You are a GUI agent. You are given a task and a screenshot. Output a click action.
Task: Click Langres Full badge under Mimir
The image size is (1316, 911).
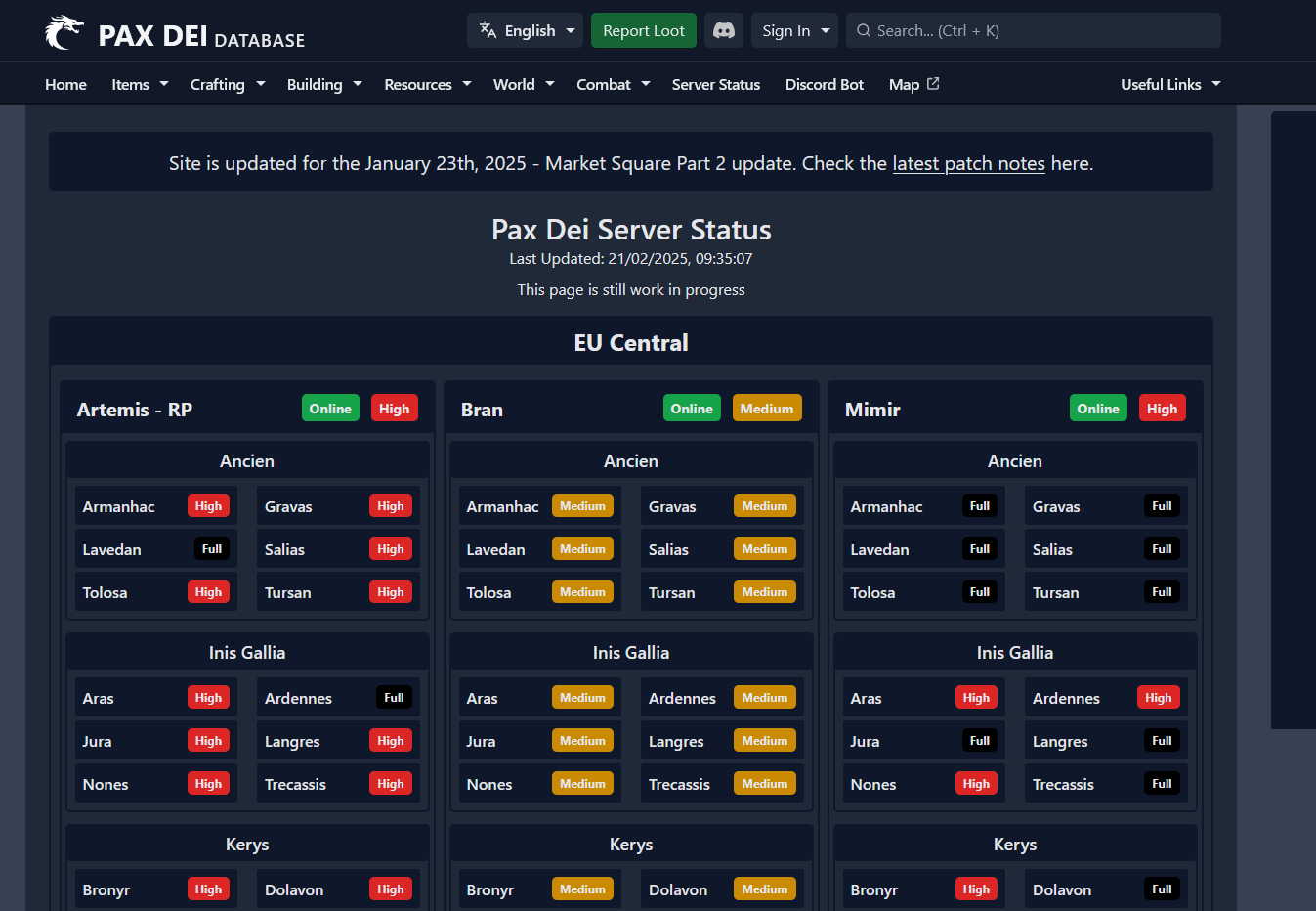pos(1162,741)
